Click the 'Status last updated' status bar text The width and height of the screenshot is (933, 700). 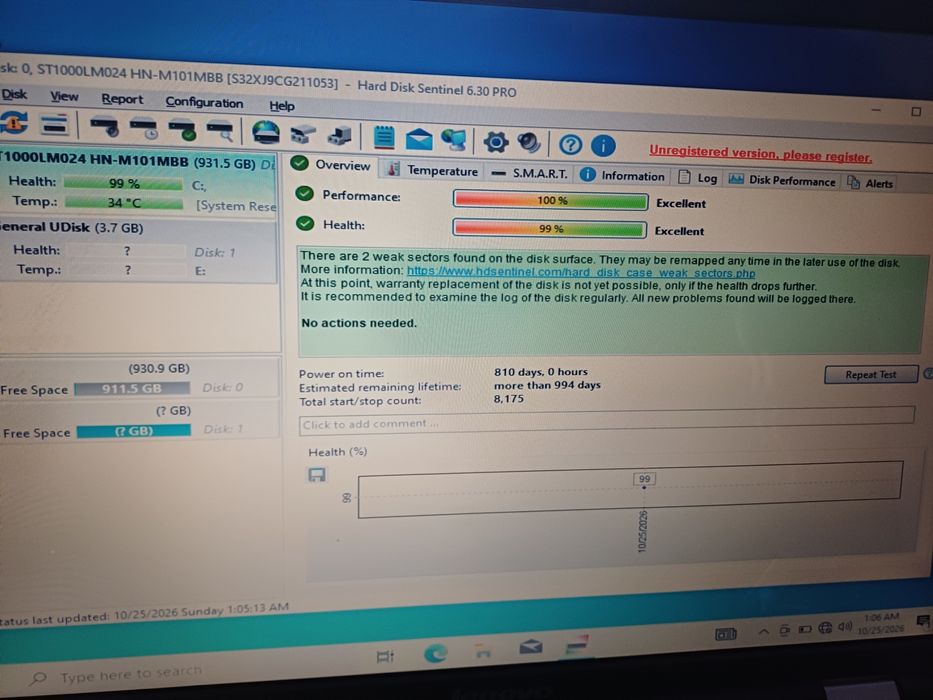coord(145,613)
